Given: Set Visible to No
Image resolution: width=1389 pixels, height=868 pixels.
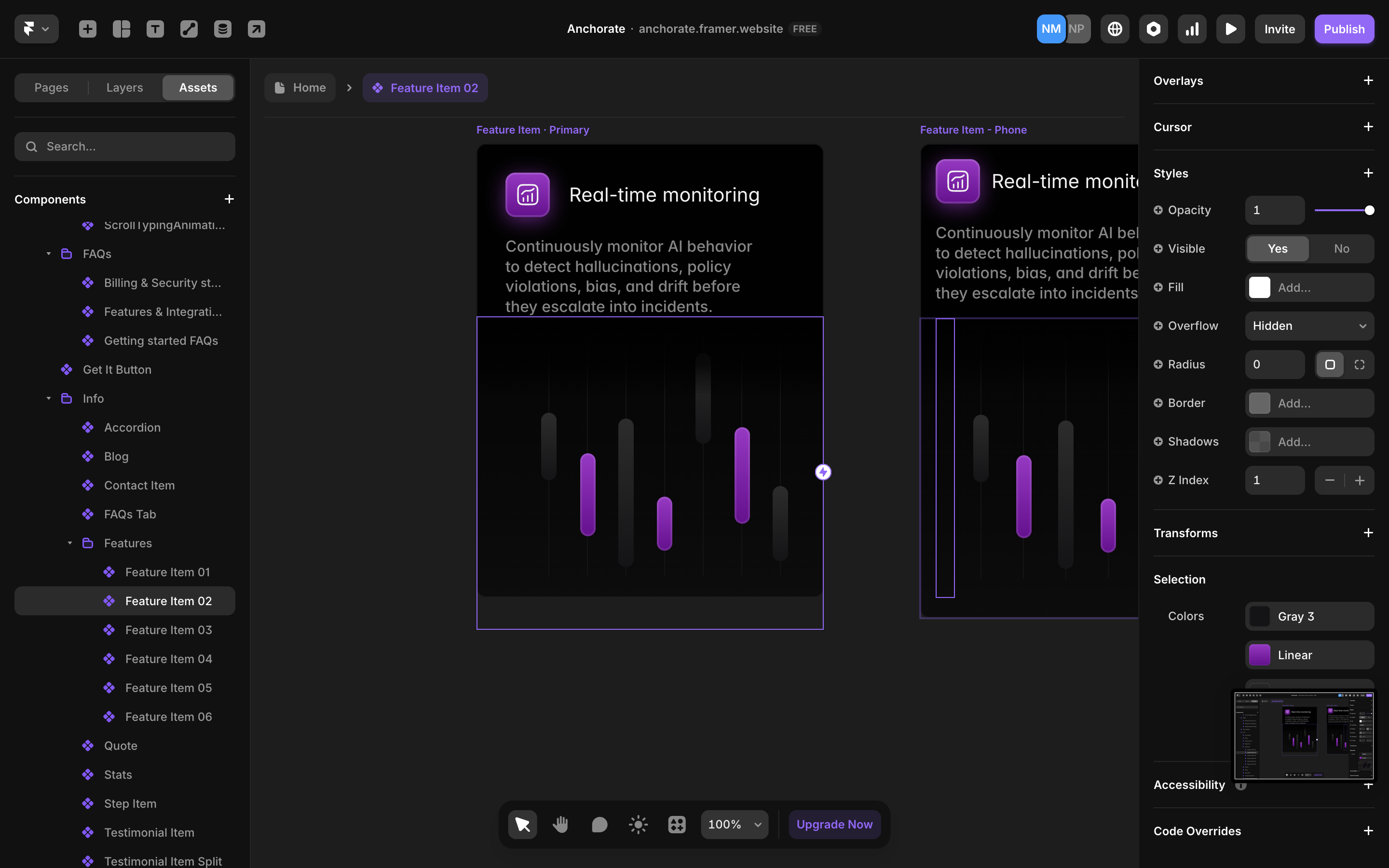Looking at the screenshot, I should click(1341, 248).
